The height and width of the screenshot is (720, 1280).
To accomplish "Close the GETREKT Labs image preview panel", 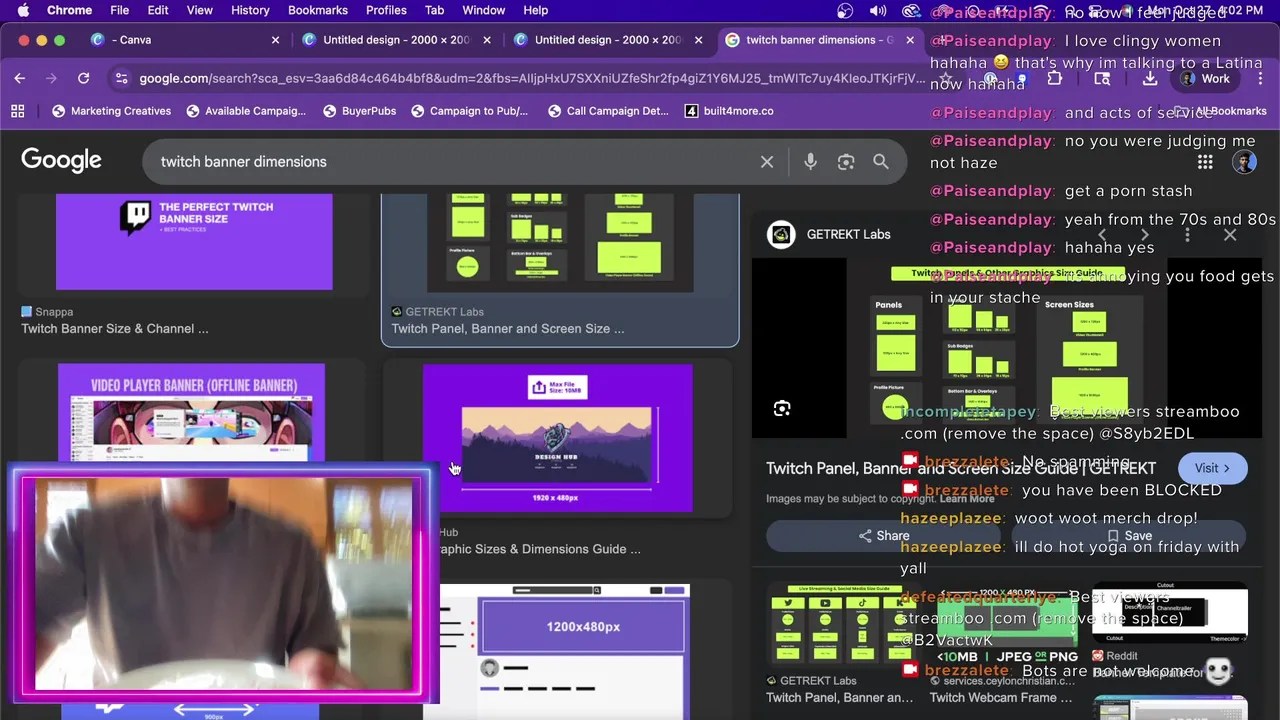I will pos(1230,235).
